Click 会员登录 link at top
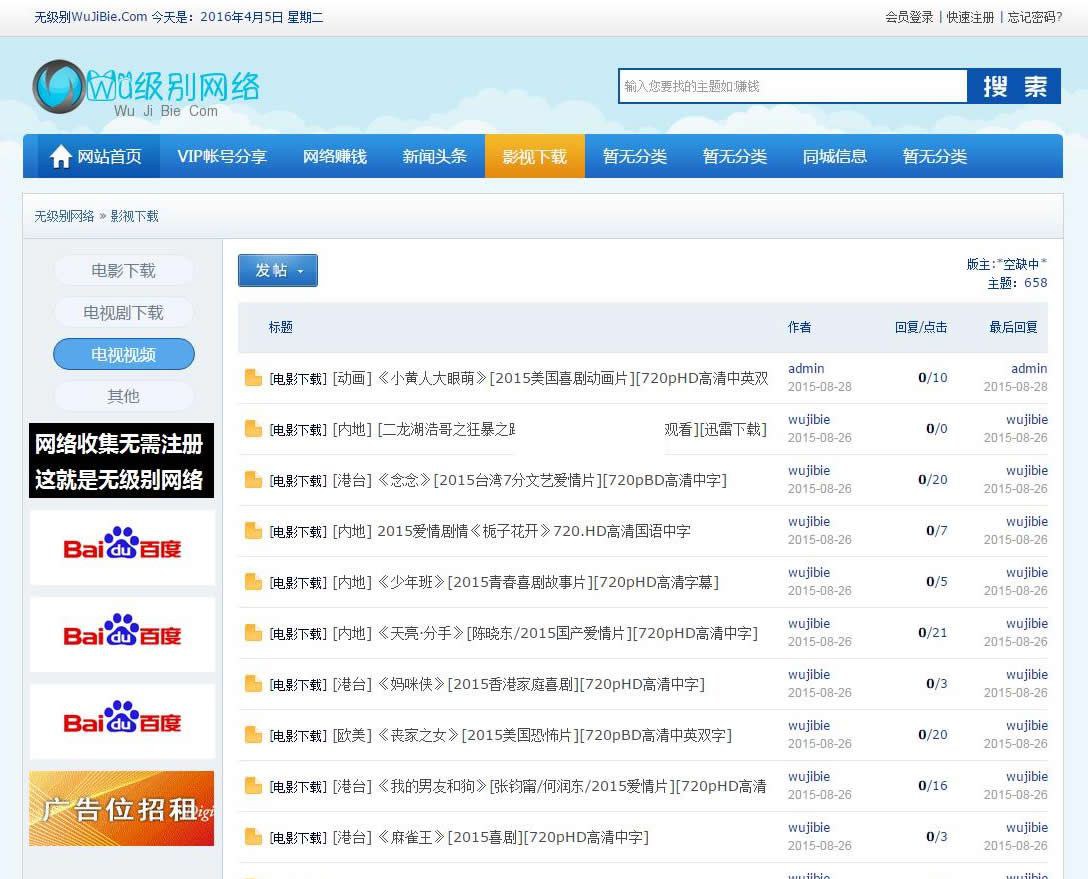This screenshot has height=879, width=1088. 909,17
